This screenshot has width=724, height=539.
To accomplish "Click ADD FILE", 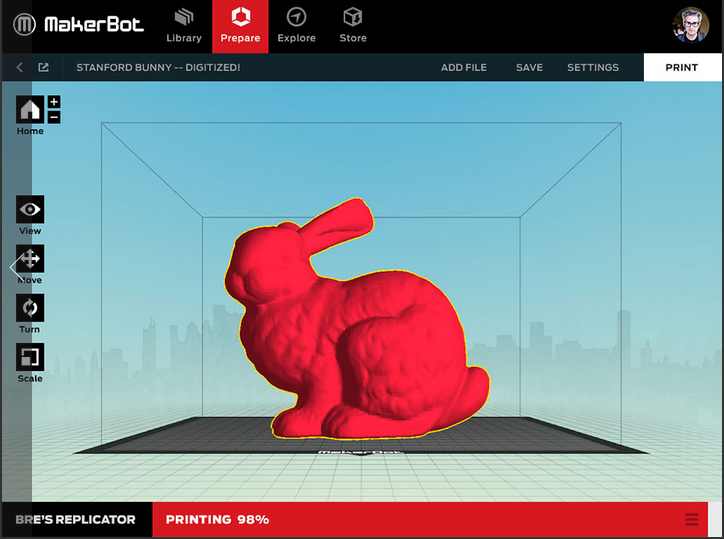I will coord(464,67).
